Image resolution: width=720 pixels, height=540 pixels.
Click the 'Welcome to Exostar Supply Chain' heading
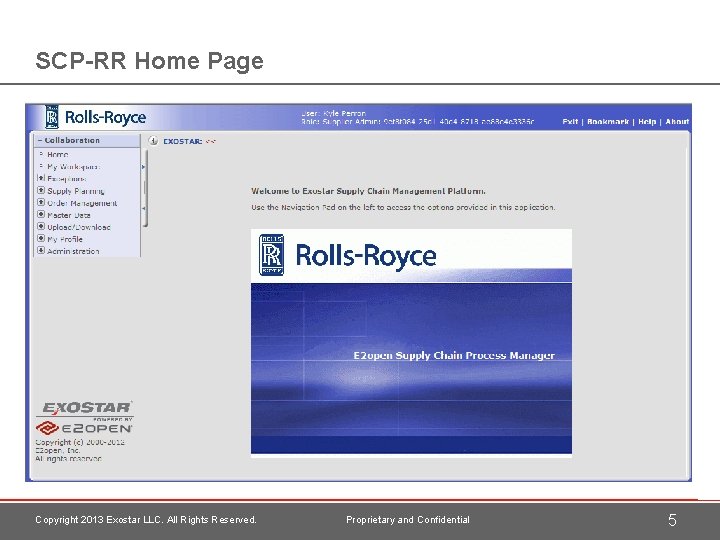(x=368, y=191)
